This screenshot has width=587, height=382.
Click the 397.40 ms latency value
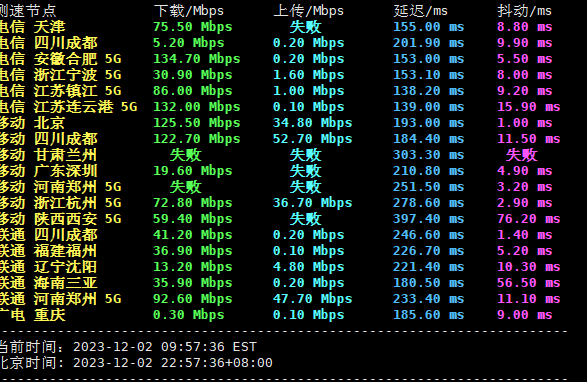click(429, 219)
